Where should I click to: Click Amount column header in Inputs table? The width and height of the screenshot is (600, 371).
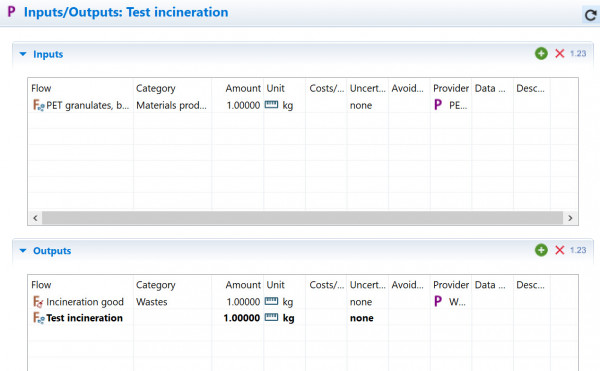click(x=243, y=88)
